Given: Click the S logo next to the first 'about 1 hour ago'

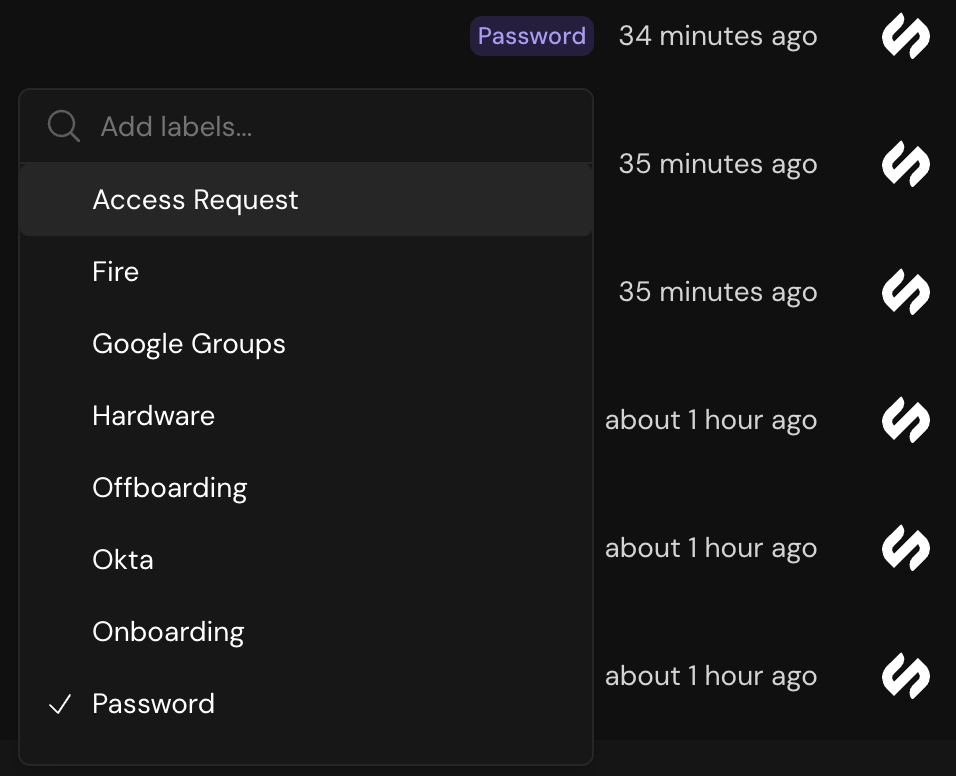Looking at the screenshot, I should 905,420.
